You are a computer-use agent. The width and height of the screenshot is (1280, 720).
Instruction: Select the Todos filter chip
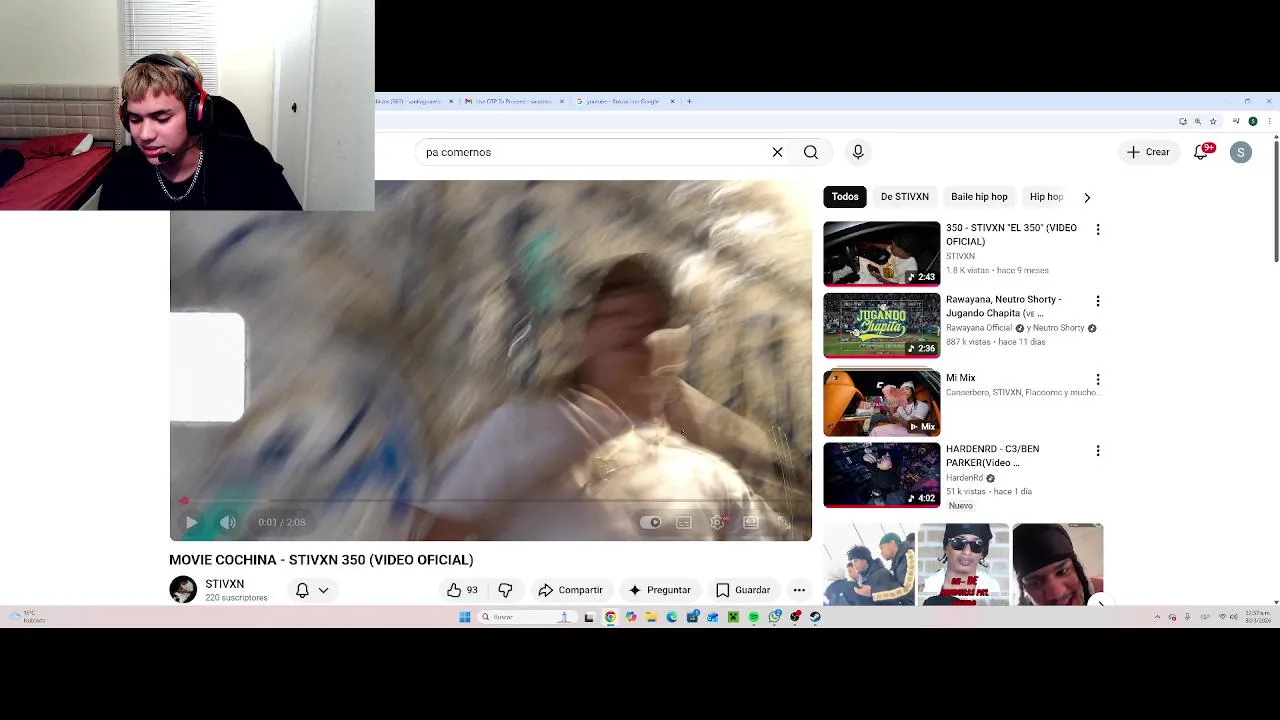click(845, 197)
